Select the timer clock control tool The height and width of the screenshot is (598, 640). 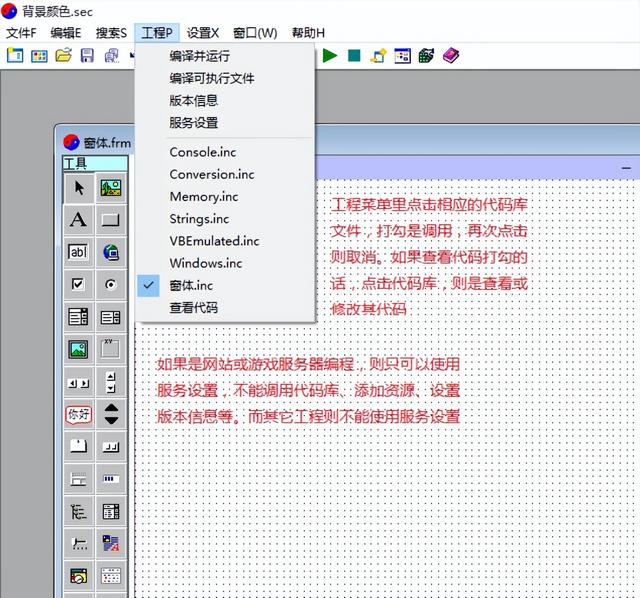(x=79, y=576)
